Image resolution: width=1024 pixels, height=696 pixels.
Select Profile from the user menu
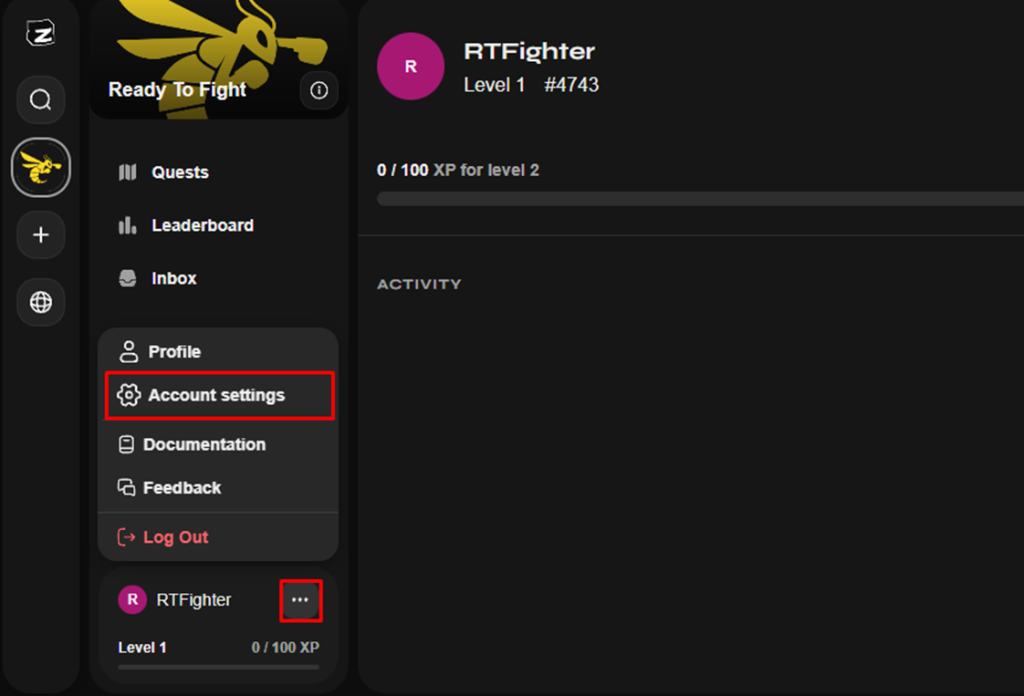click(x=219, y=351)
